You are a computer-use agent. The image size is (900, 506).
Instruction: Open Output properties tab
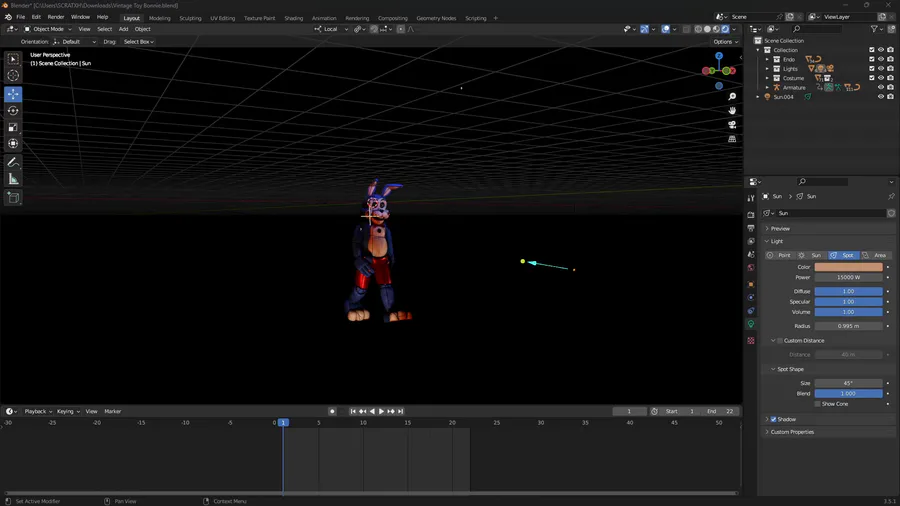[751, 228]
